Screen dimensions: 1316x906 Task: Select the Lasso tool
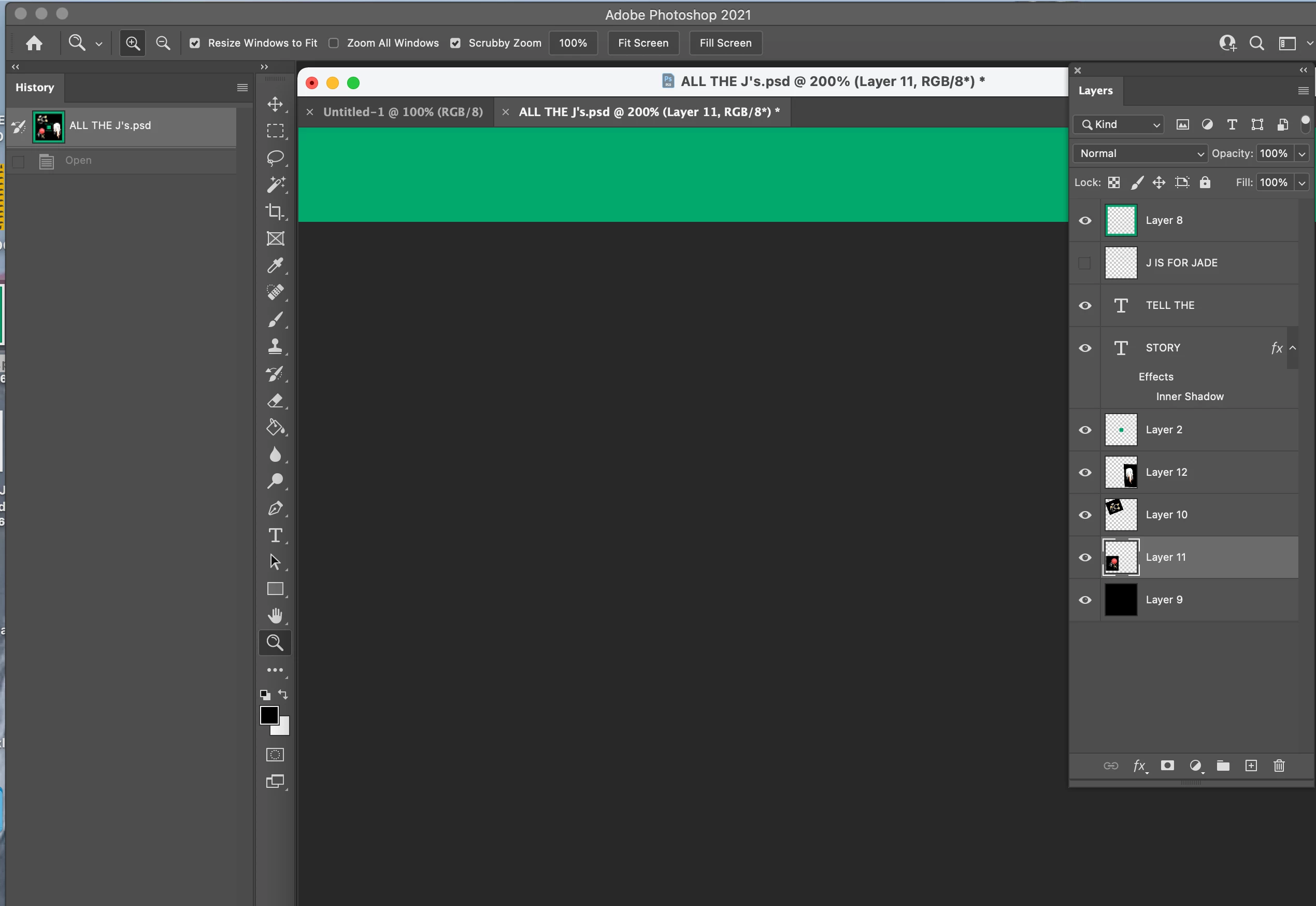[x=275, y=158]
